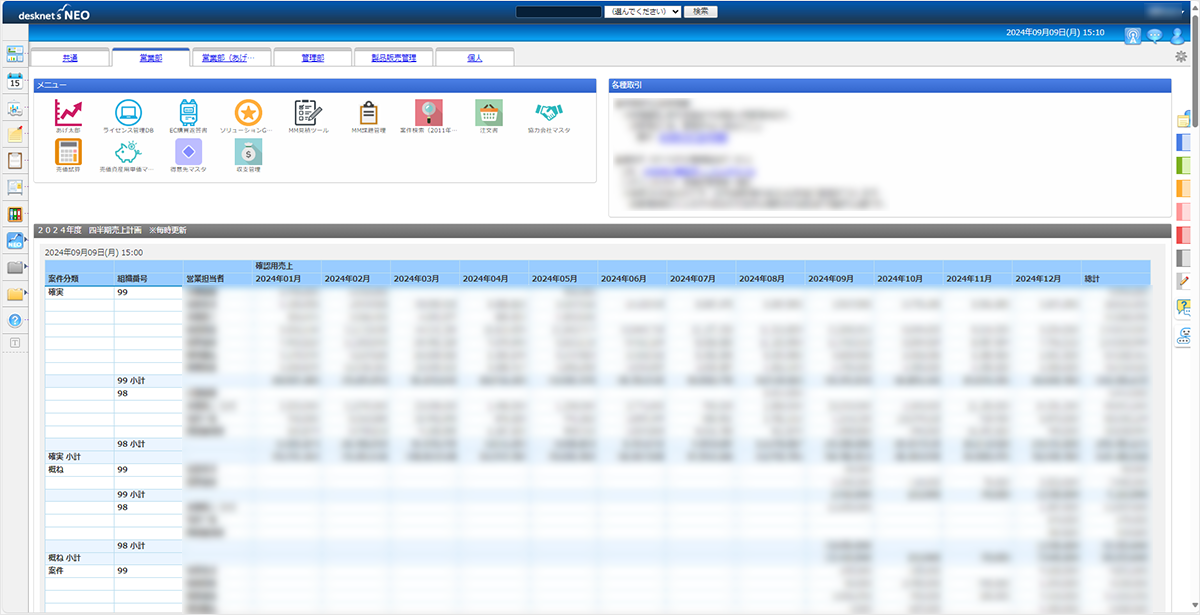Screen dimensions: 1200x615
Task: Click the help question mark sidebar icon
Action: (x=15, y=321)
